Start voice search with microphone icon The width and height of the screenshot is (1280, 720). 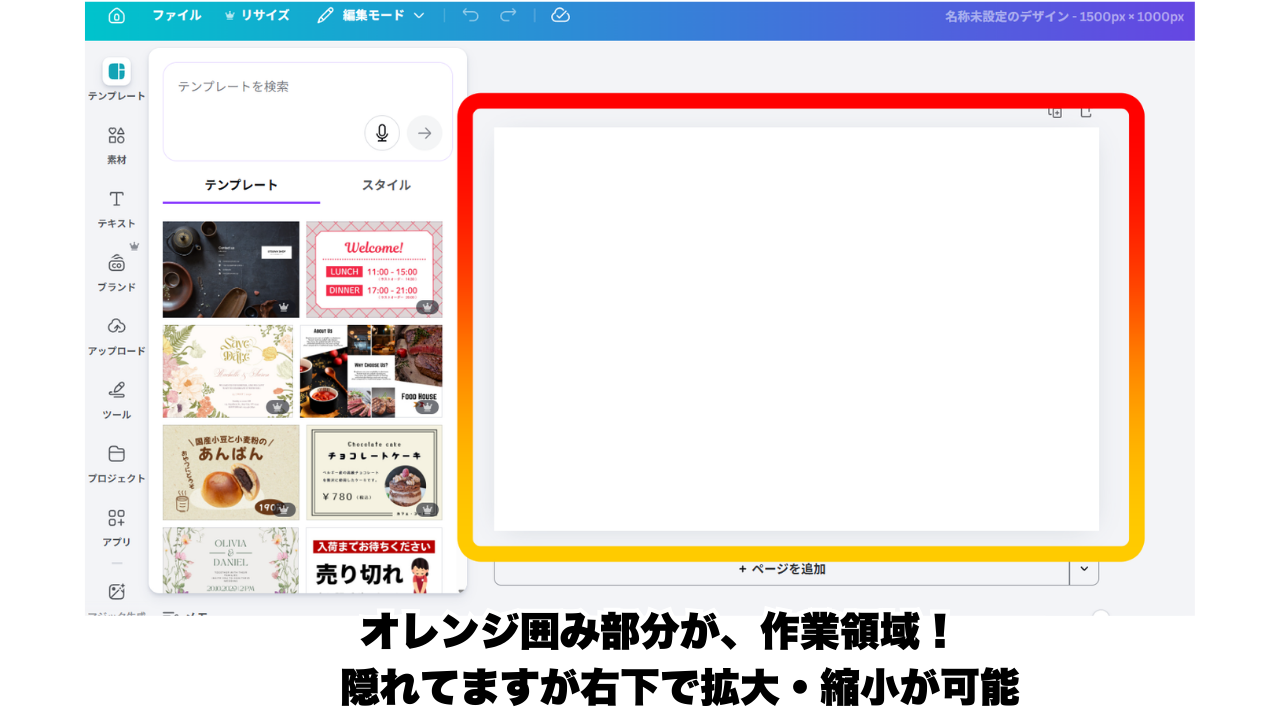click(382, 133)
